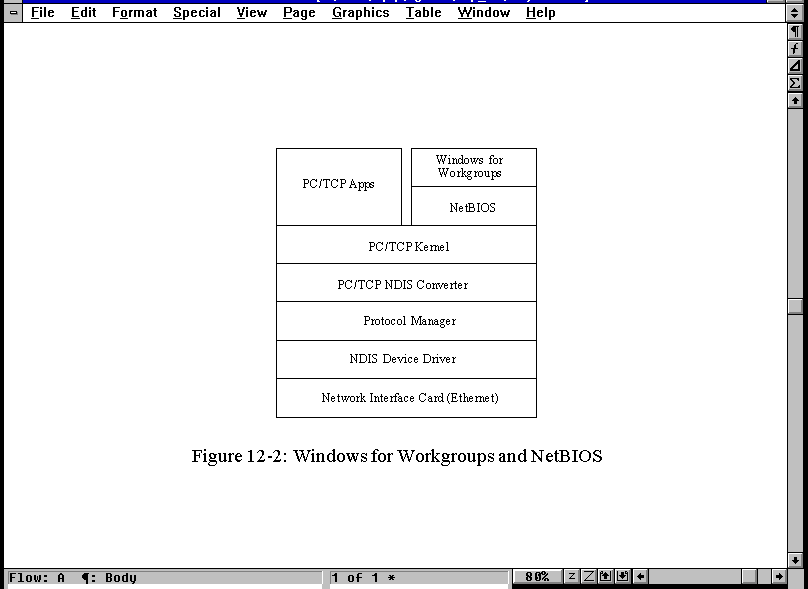Screen dimensions: 808x589
Task: Click the horizontal scrollbar thumb
Action: (x=749, y=577)
